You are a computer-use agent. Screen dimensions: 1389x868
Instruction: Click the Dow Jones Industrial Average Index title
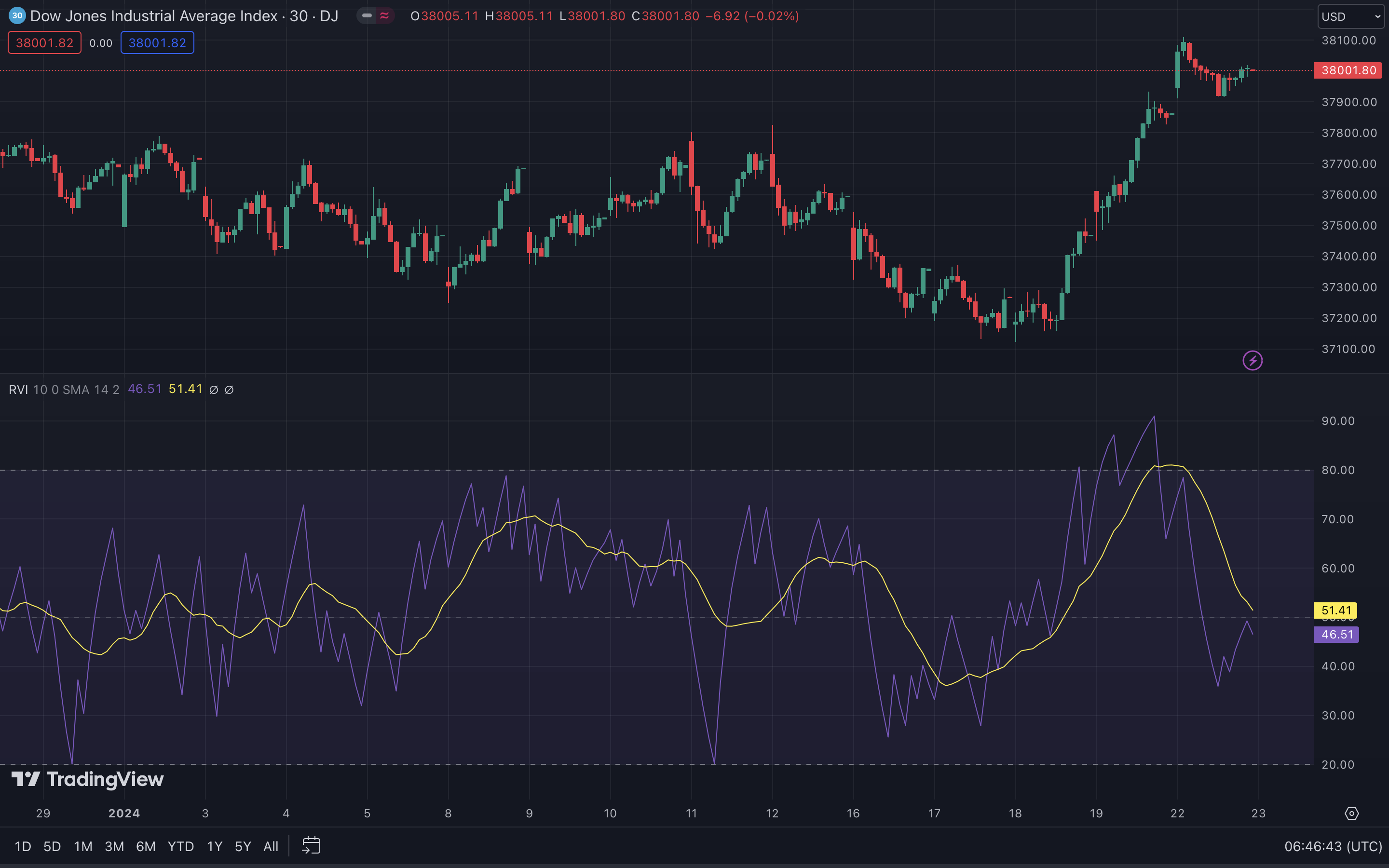(x=154, y=16)
